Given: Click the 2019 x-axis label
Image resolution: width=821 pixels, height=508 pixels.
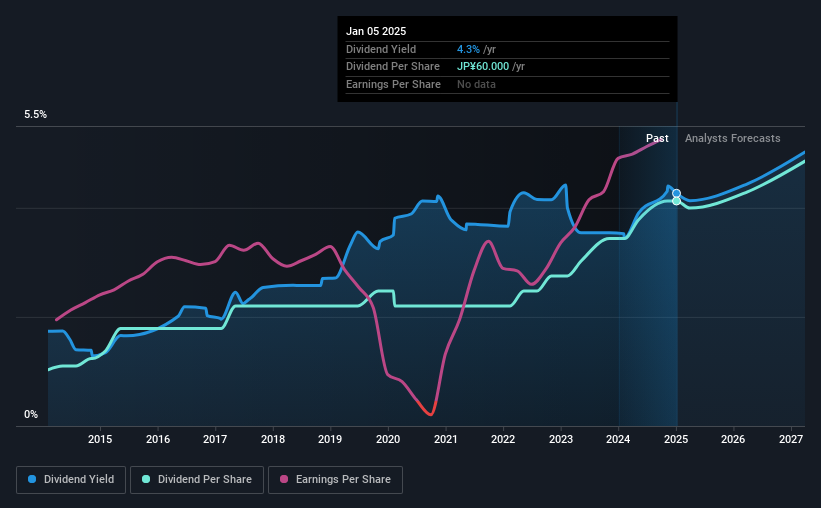Looking at the screenshot, I should pos(330,439).
